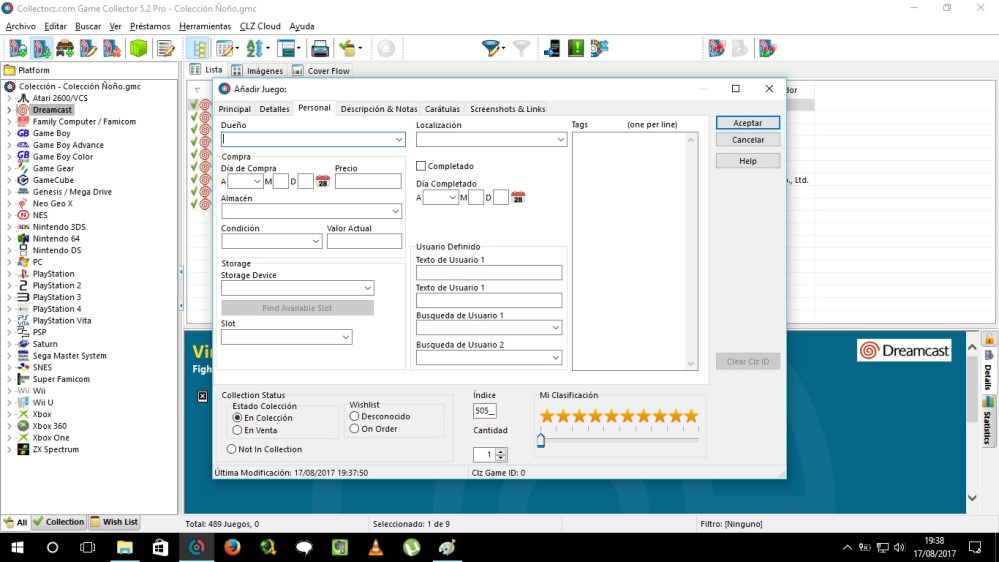The image size is (999, 562).
Task: Select the En Venta radio button
Action: tap(237, 430)
